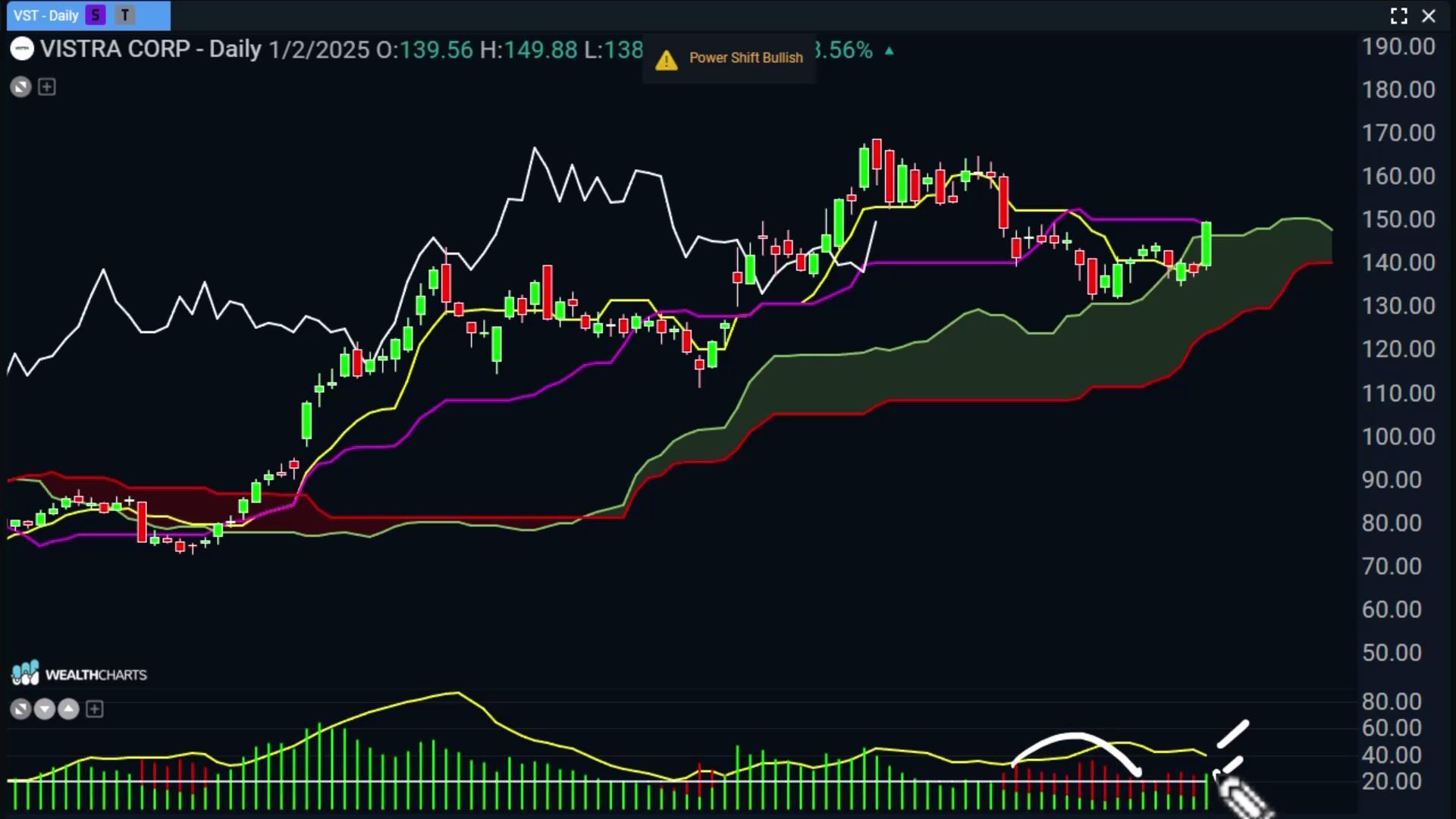1456x819 pixels.
Task: Click the yellow warning triangle alert icon
Action: (x=667, y=59)
